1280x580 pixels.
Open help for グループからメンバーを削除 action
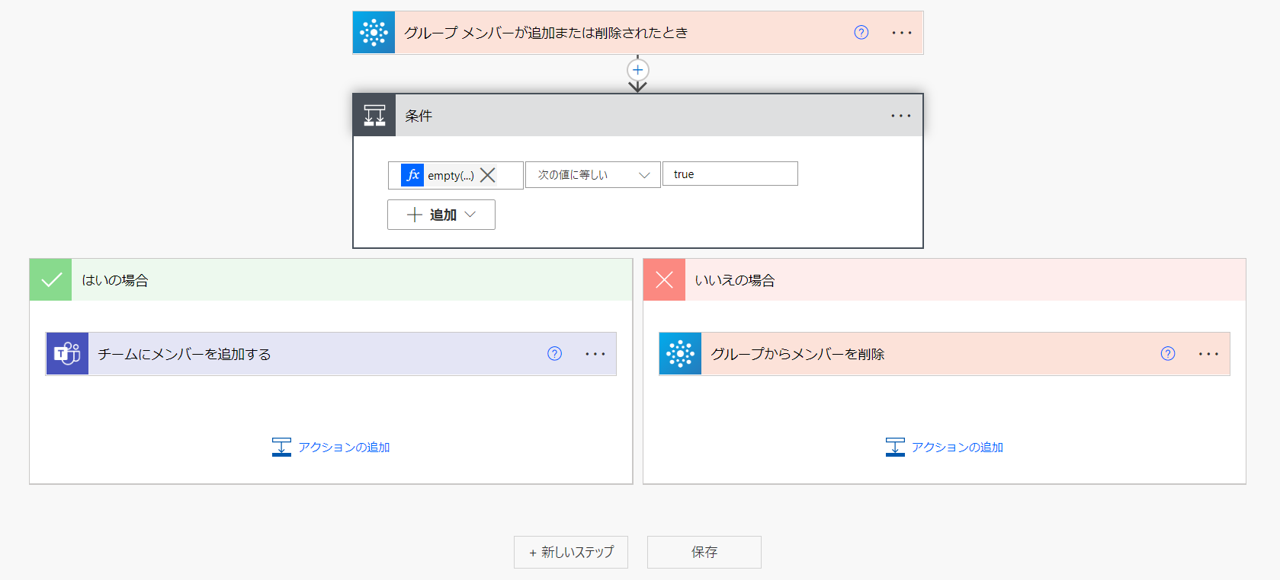(1167, 353)
